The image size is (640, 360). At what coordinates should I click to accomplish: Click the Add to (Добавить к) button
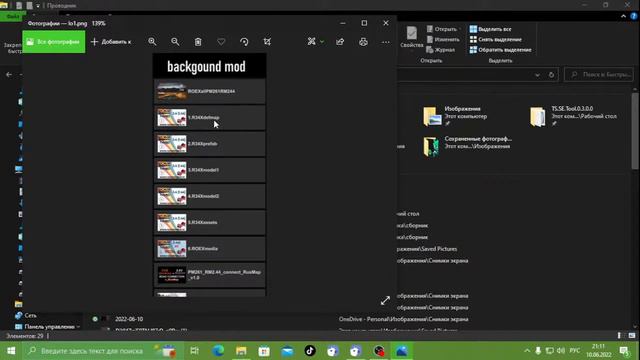tap(111, 42)
